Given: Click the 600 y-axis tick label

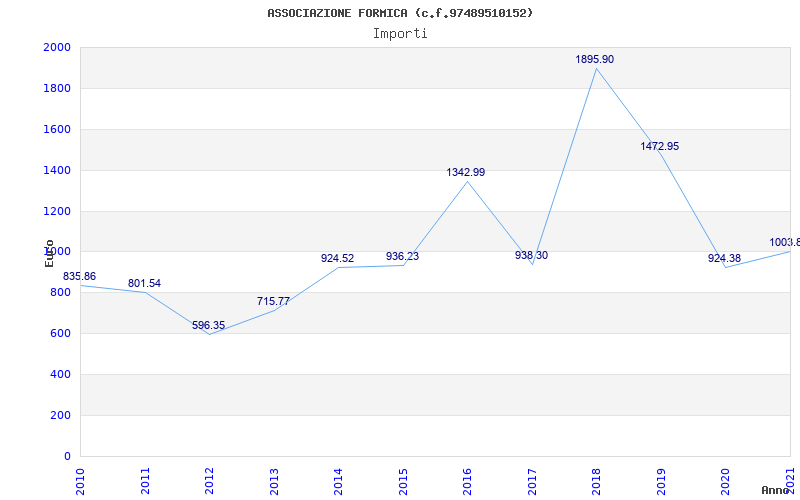Looking at the screenshot, I should [60, 334].
